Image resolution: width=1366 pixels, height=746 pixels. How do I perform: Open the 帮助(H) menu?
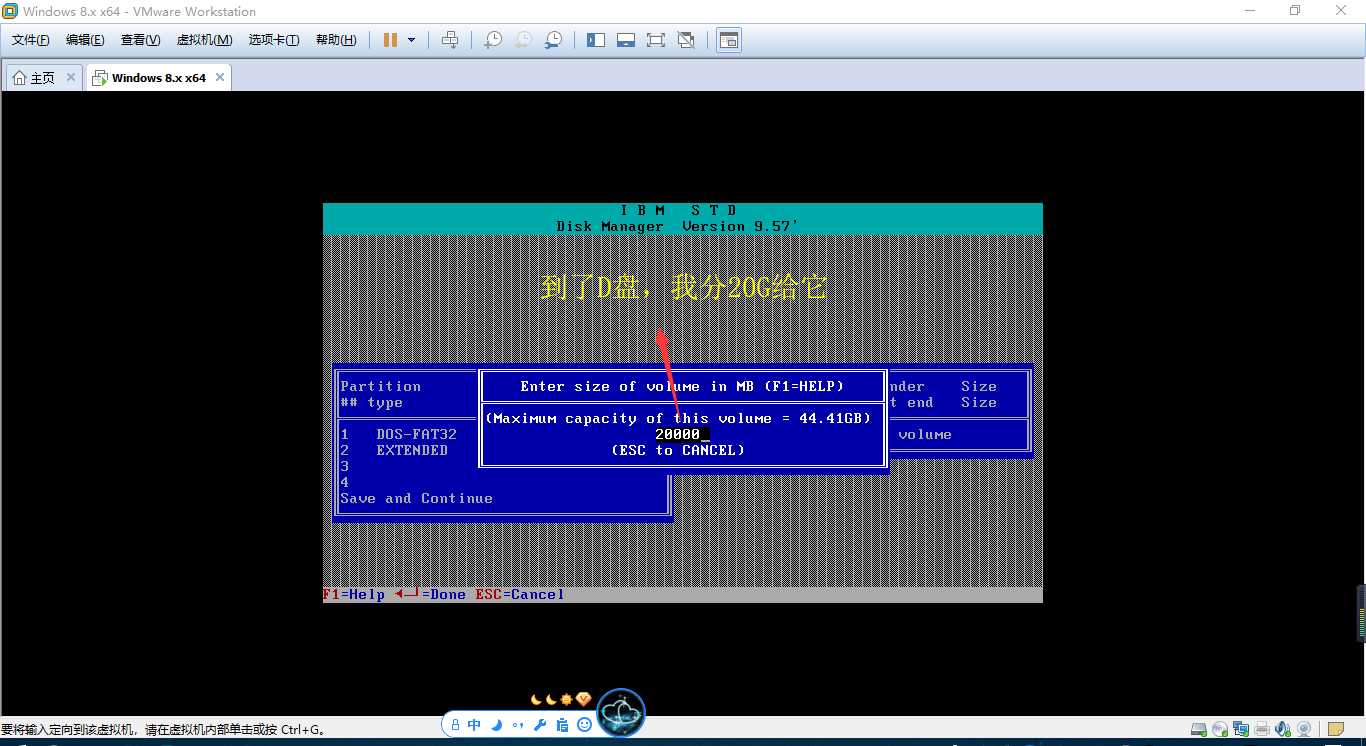tap(336, 40)
